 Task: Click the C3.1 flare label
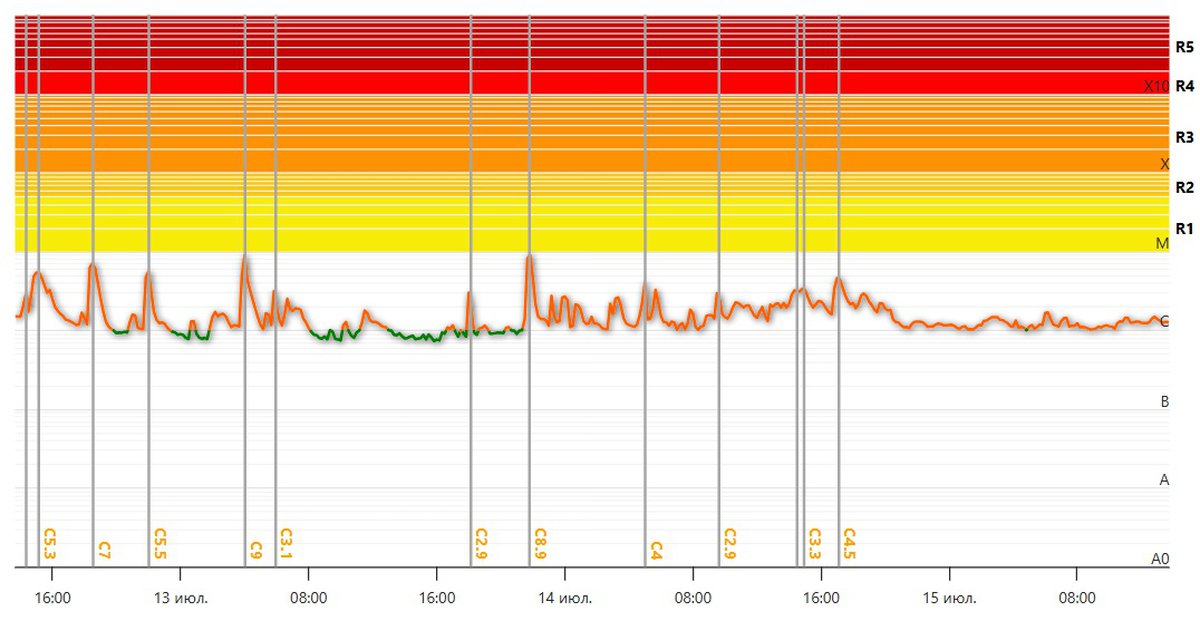pos(286,544)
